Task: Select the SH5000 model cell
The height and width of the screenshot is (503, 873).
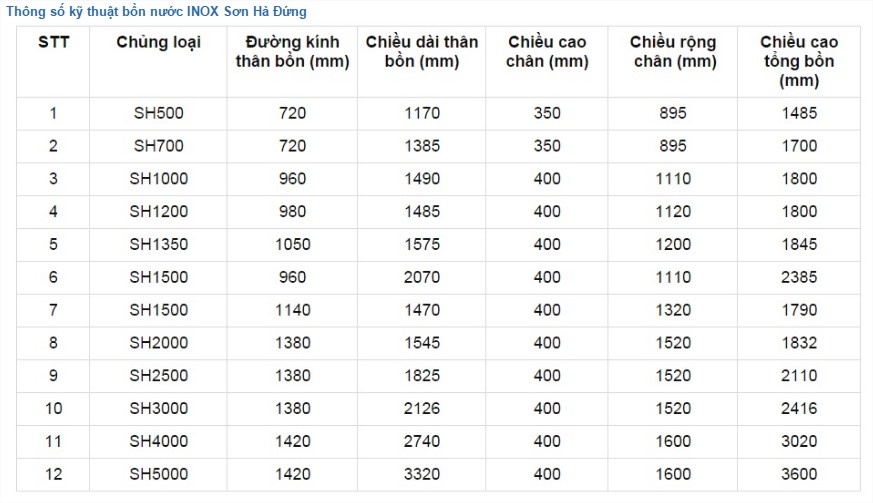Action: 159,474
